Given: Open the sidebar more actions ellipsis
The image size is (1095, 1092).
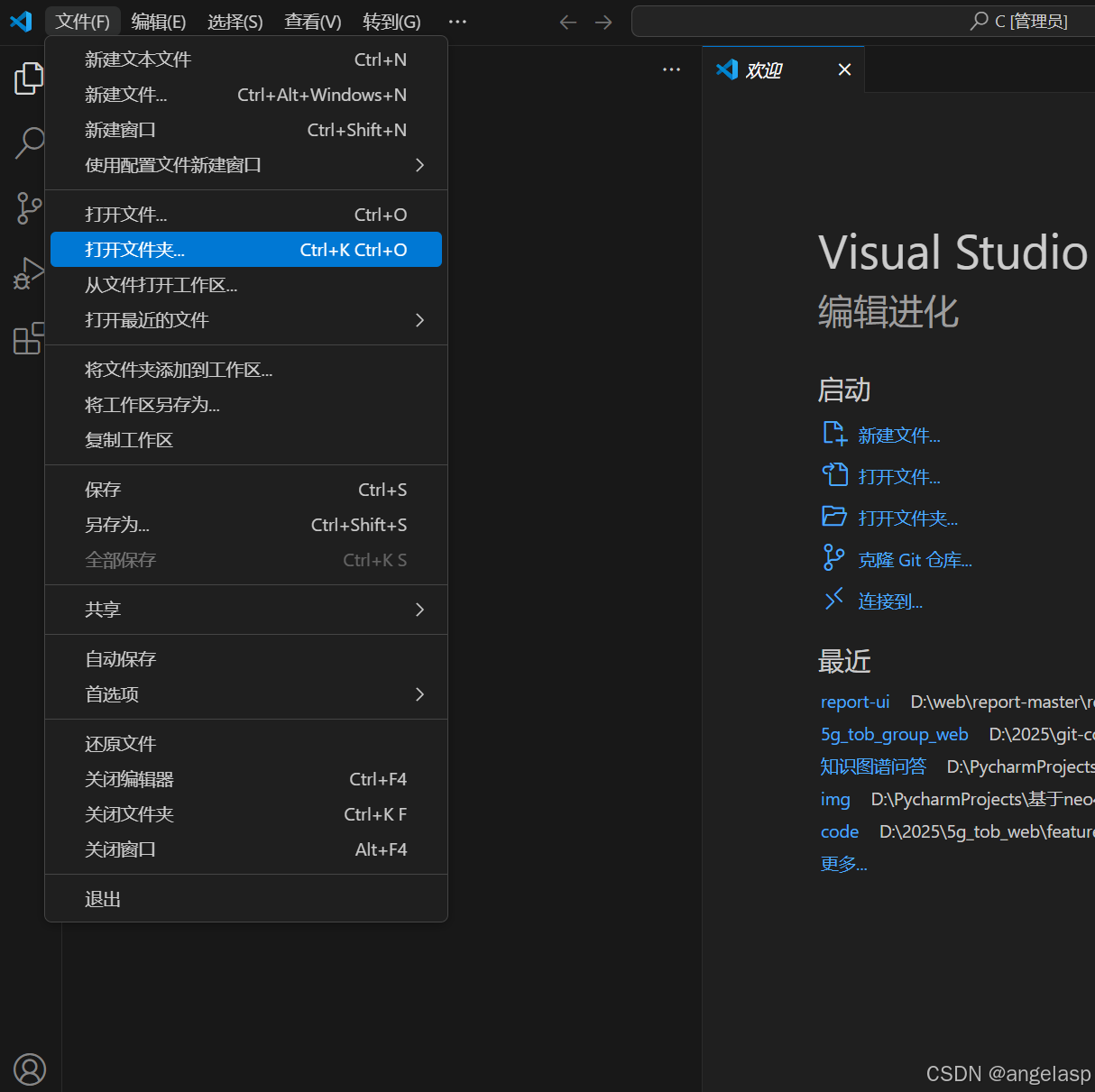Looking at the screenshot, I should click(x=672, y=69).
